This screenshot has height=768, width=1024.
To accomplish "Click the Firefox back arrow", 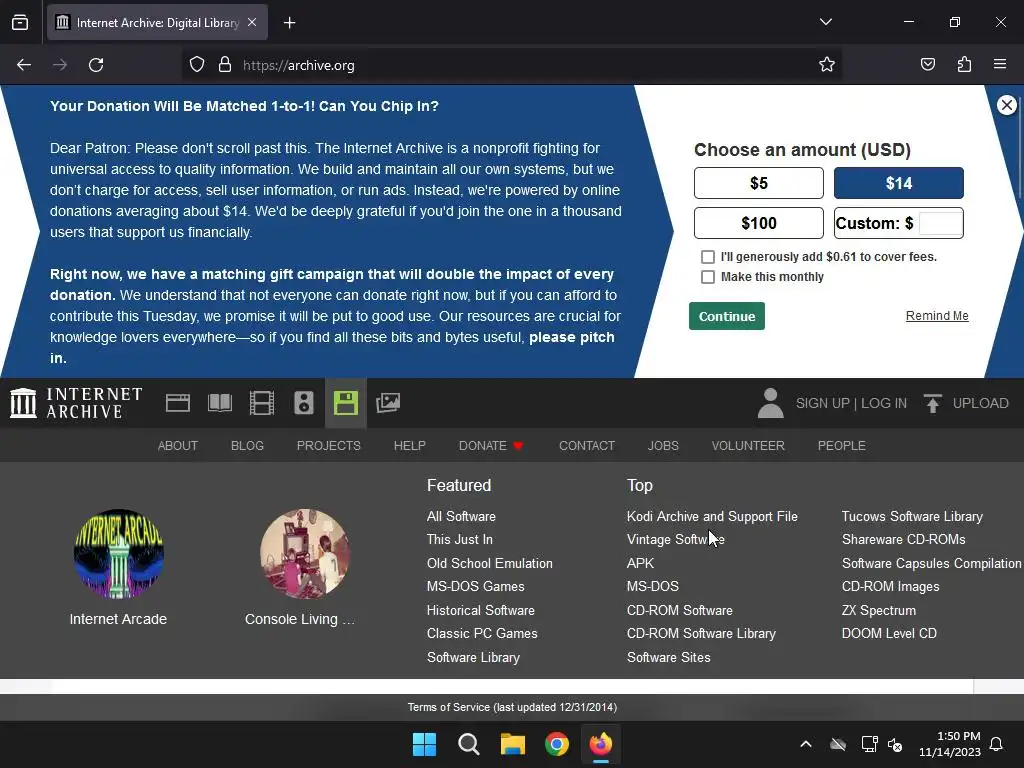I will point(24,65).
